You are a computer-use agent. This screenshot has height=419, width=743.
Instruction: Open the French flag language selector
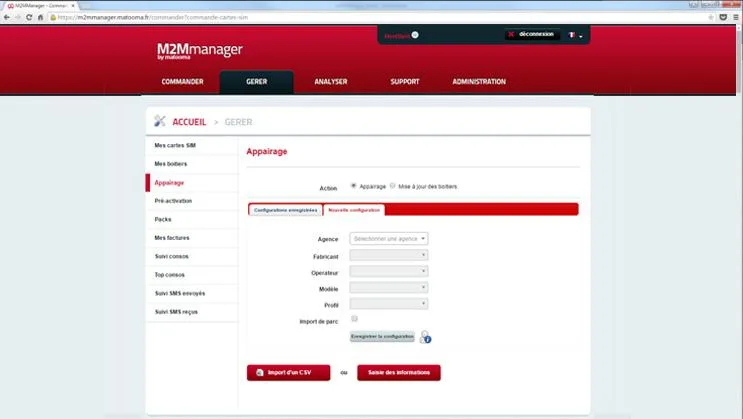click(x=575, y=35)
